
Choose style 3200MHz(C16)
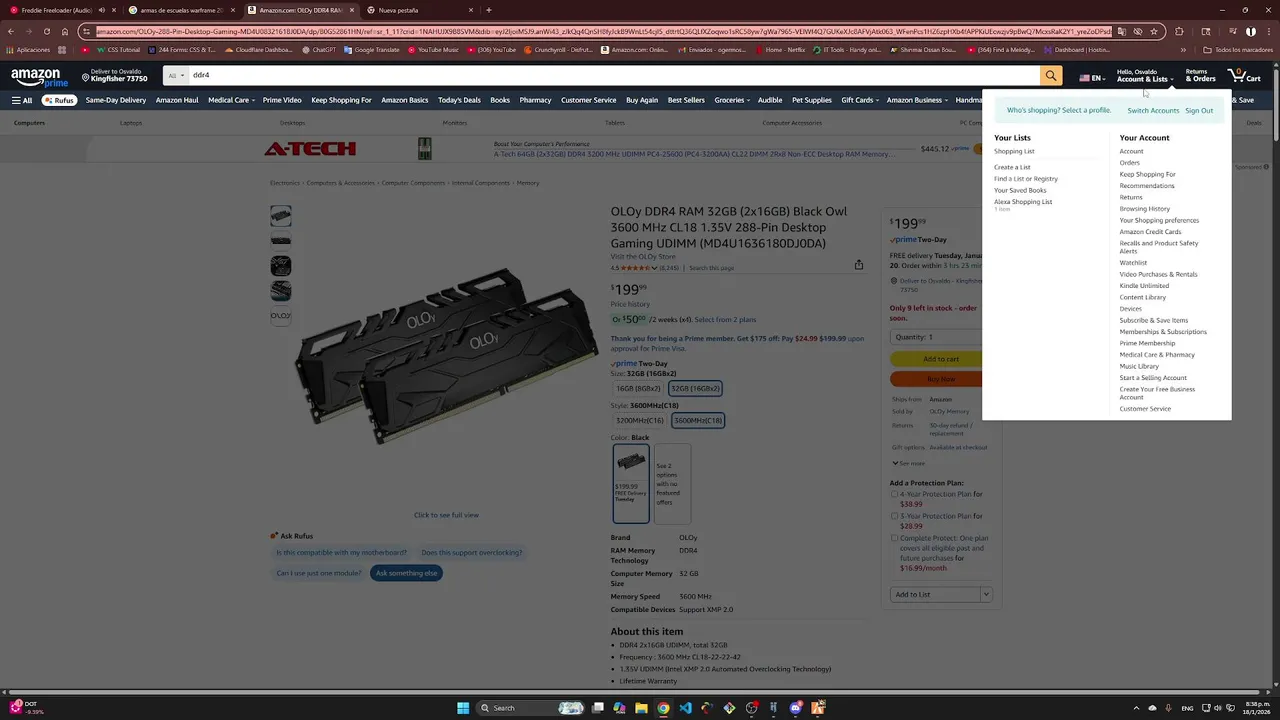click(640, 420)
